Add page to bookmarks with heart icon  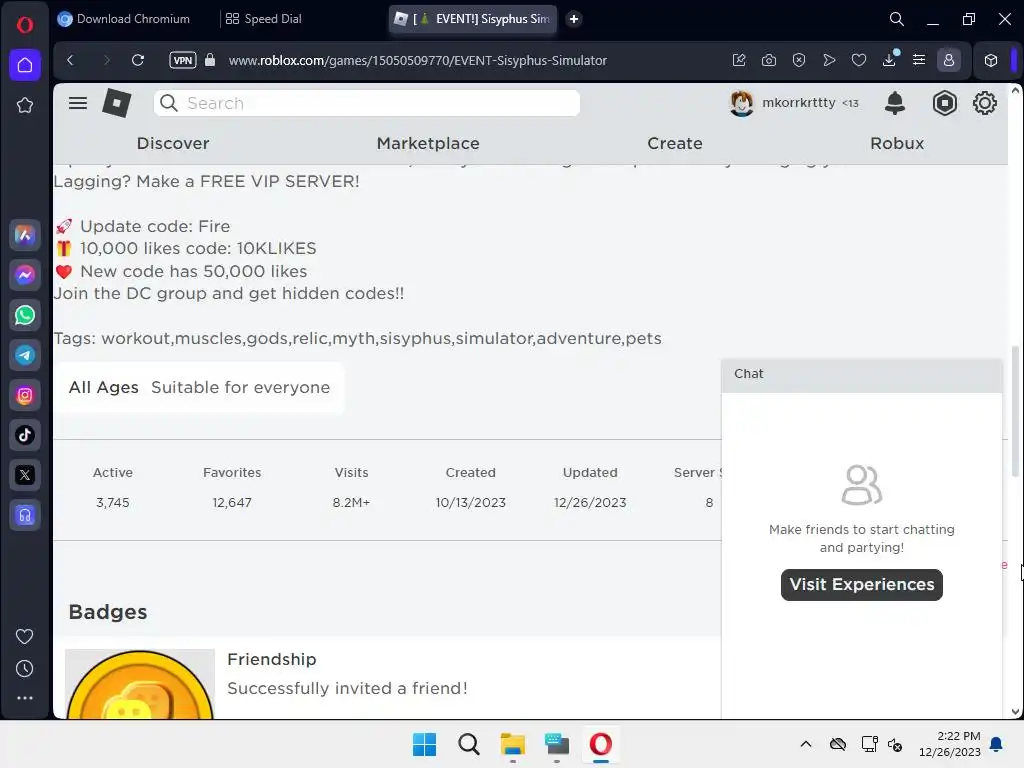coord(859,60)
